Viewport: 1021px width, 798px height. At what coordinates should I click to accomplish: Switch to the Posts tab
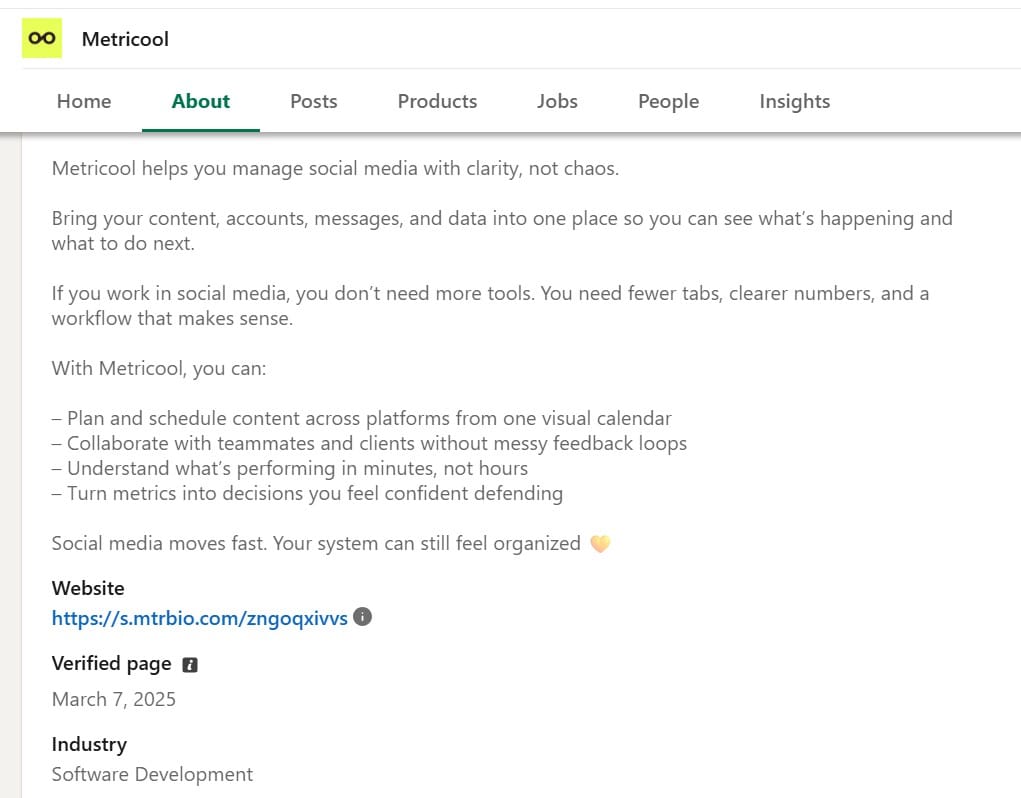coord(314,101)
